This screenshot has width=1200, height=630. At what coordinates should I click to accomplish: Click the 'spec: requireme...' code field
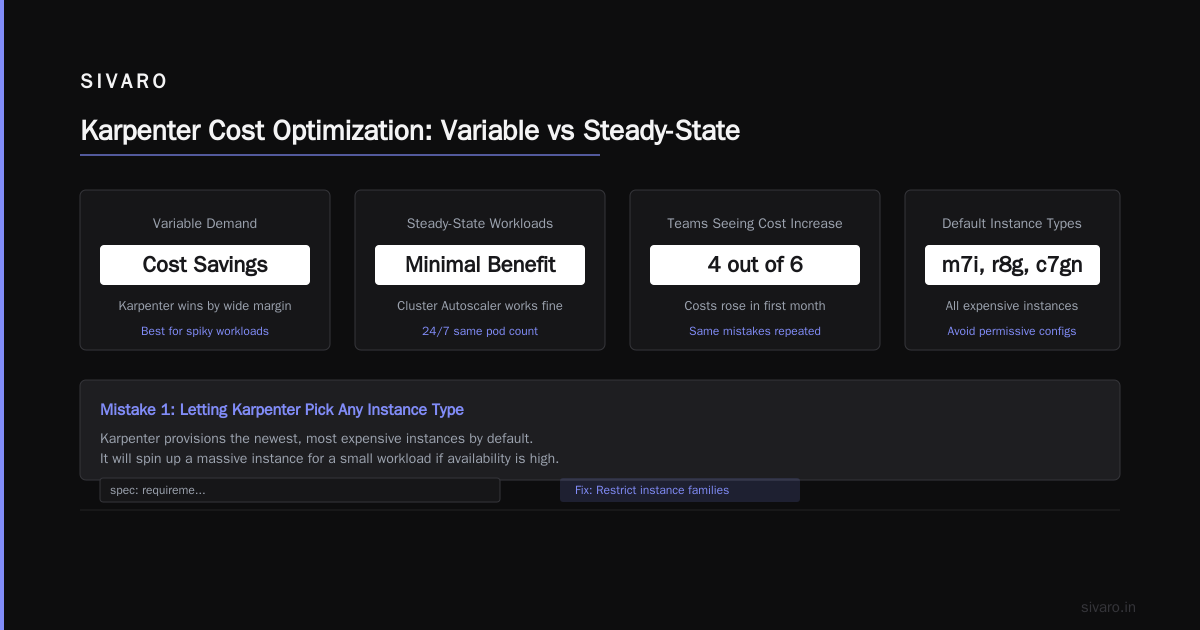[300, 490]
